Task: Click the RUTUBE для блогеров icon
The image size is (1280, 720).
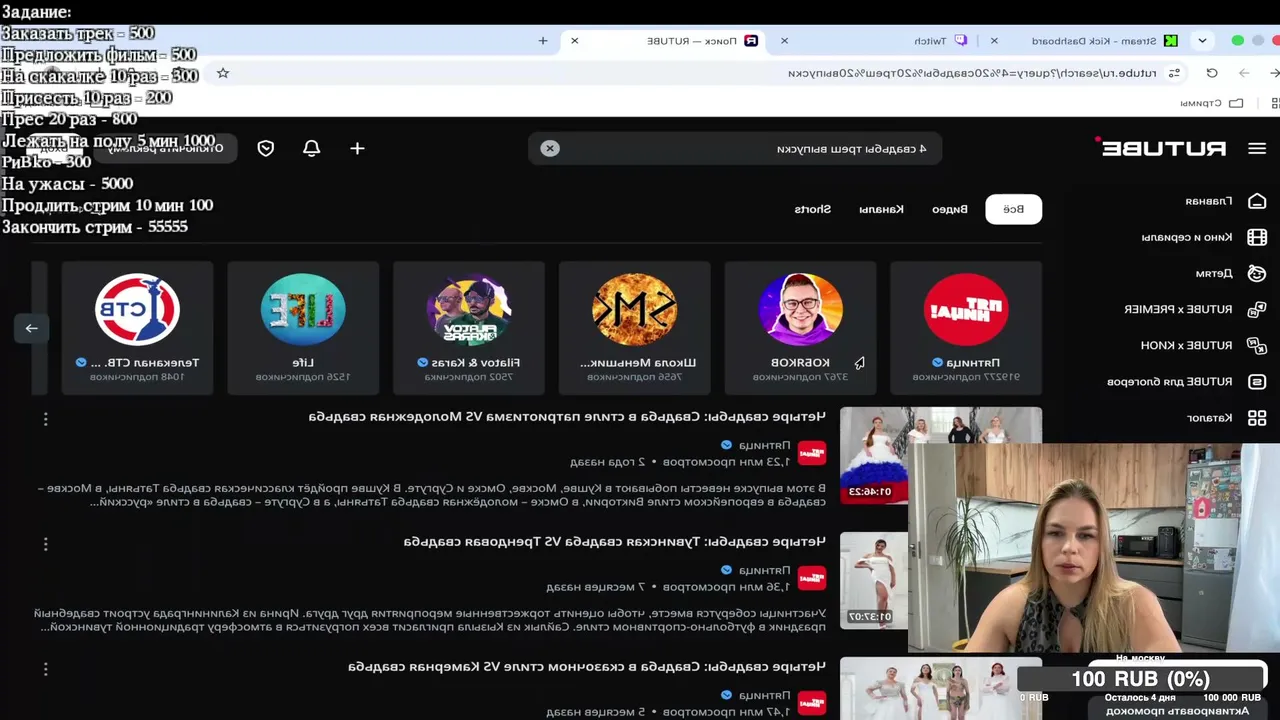Action: point(1257,381)
